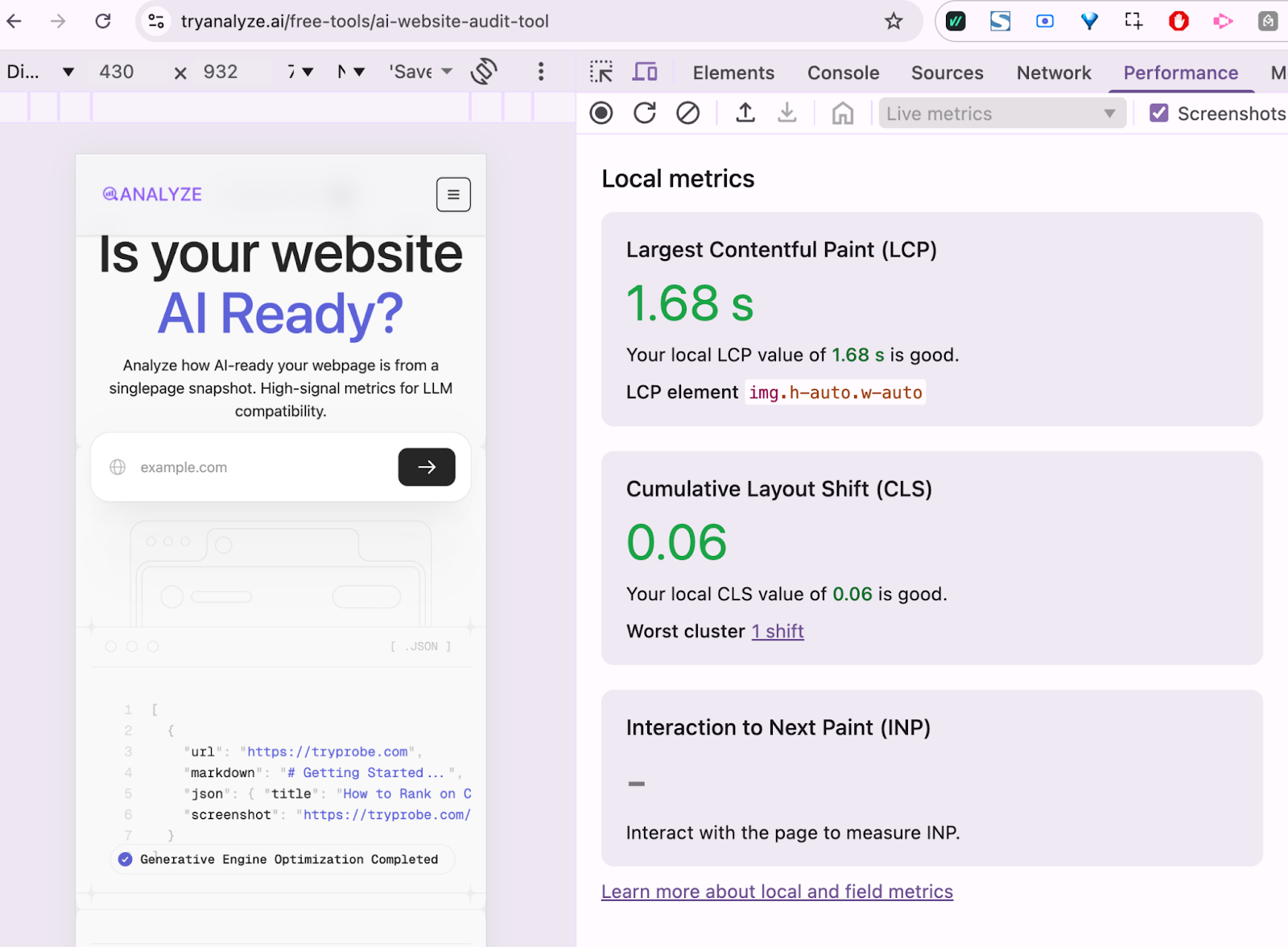Open the hamburger menu in the page preview
1288x947 pixels.
coord(453,194)
